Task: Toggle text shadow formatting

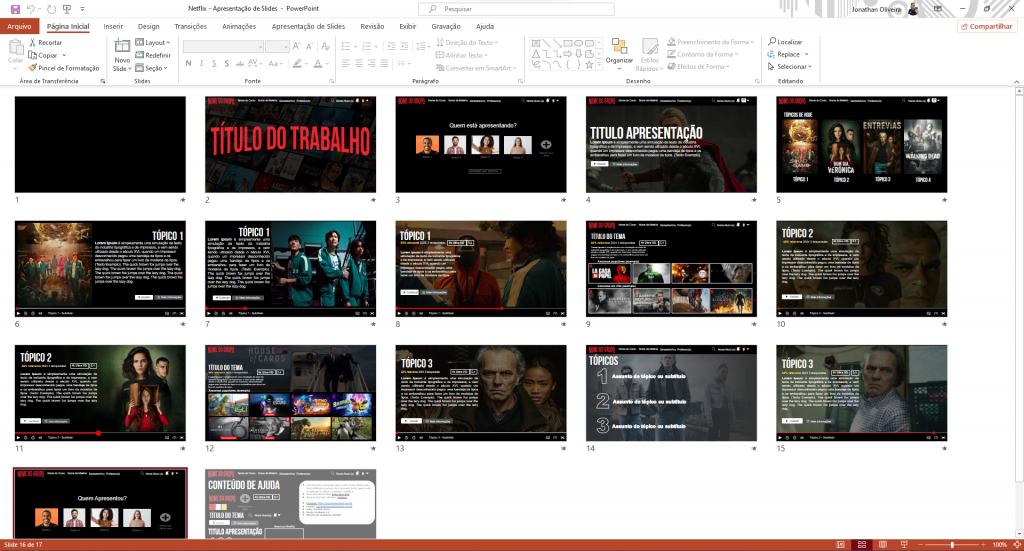Action: [227, 63]
